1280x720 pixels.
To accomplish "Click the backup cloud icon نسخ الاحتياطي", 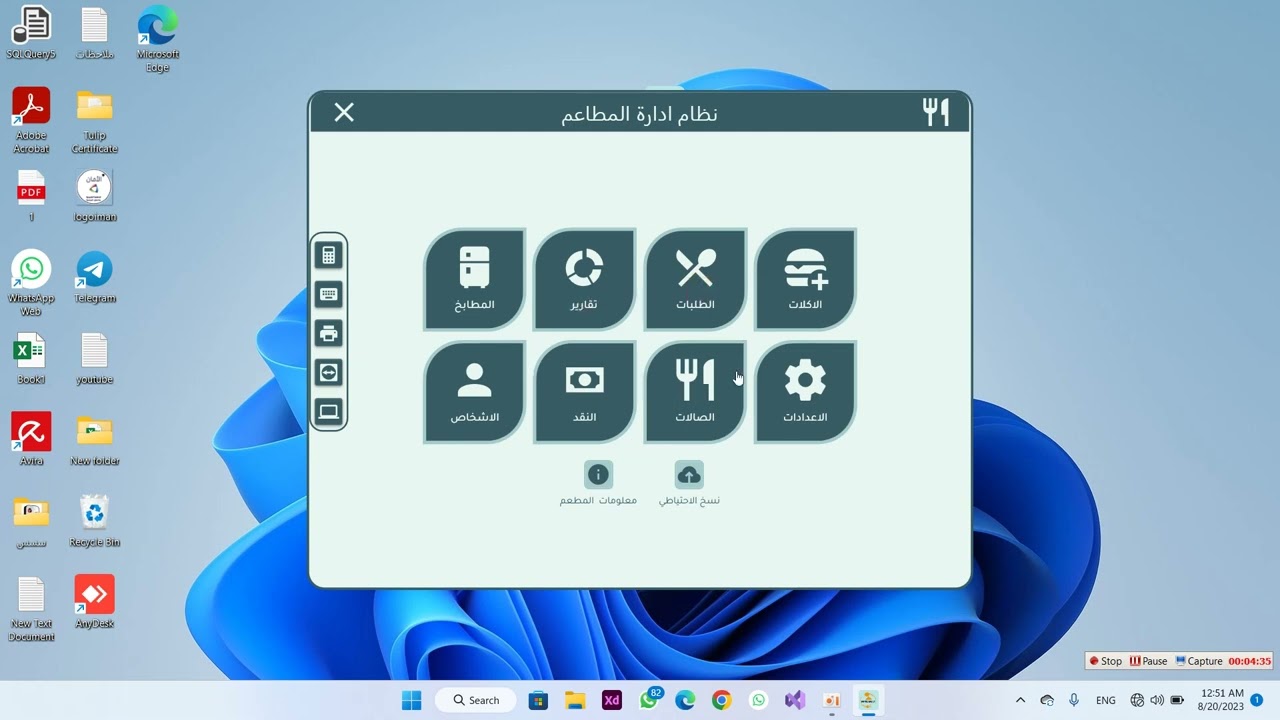I will point(689,474).
